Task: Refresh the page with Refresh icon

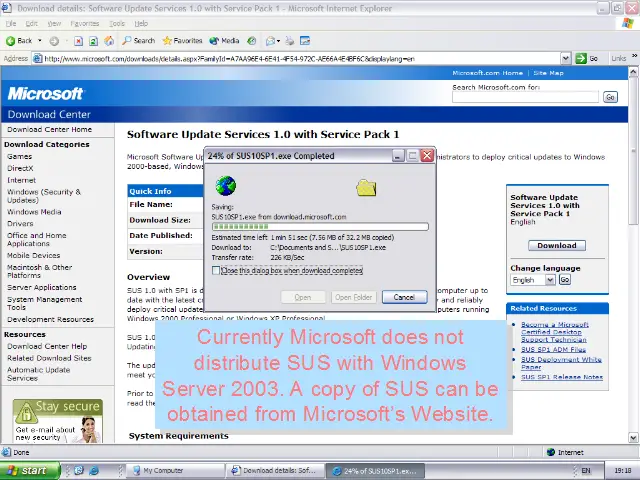Action: pyautogui.click(x=93, y=41)
